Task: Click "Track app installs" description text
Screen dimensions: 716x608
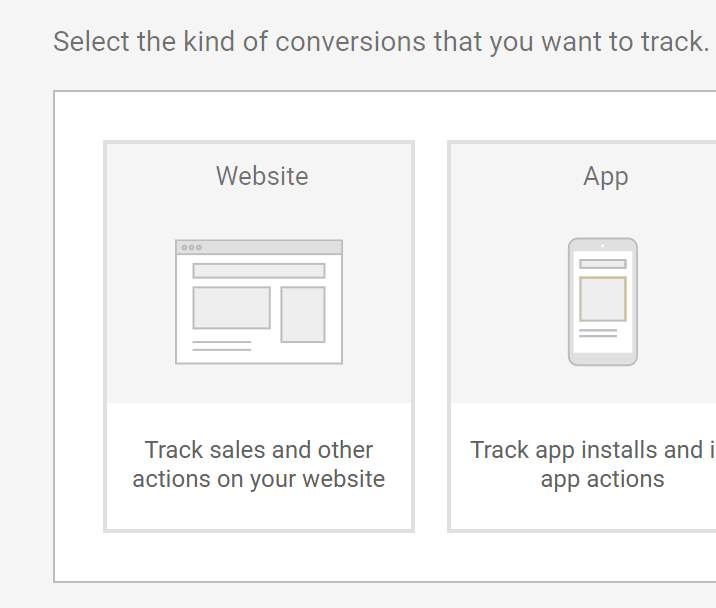Action: click(x=592, y=450)
